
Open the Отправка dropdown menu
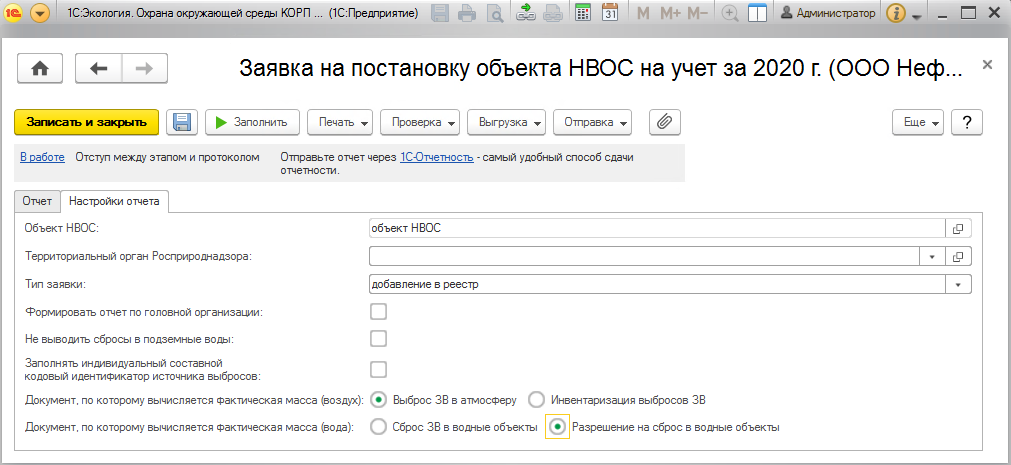click(592, 122)
